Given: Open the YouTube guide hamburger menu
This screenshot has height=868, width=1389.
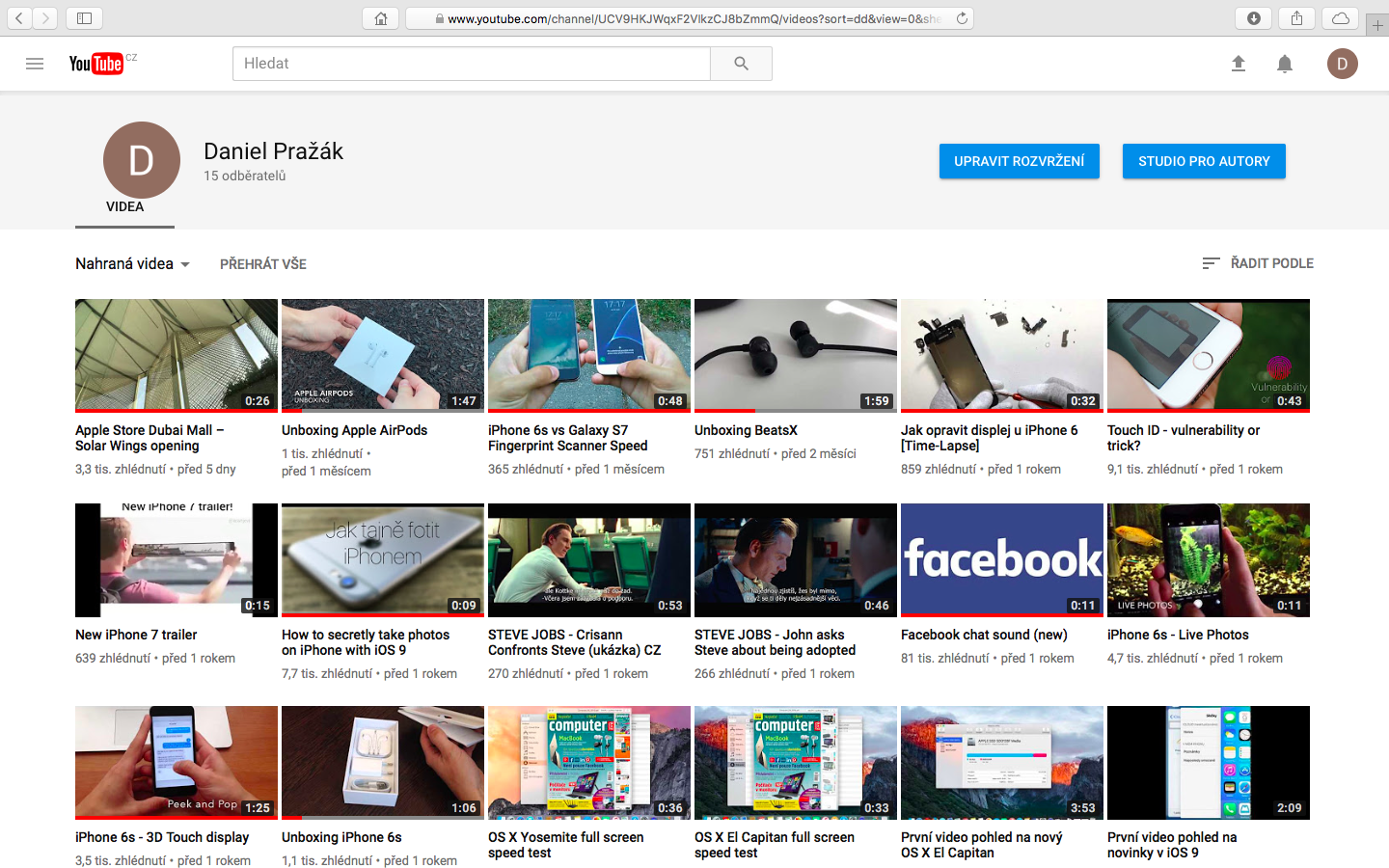Looking at the screenshot, I should [35, 64].
